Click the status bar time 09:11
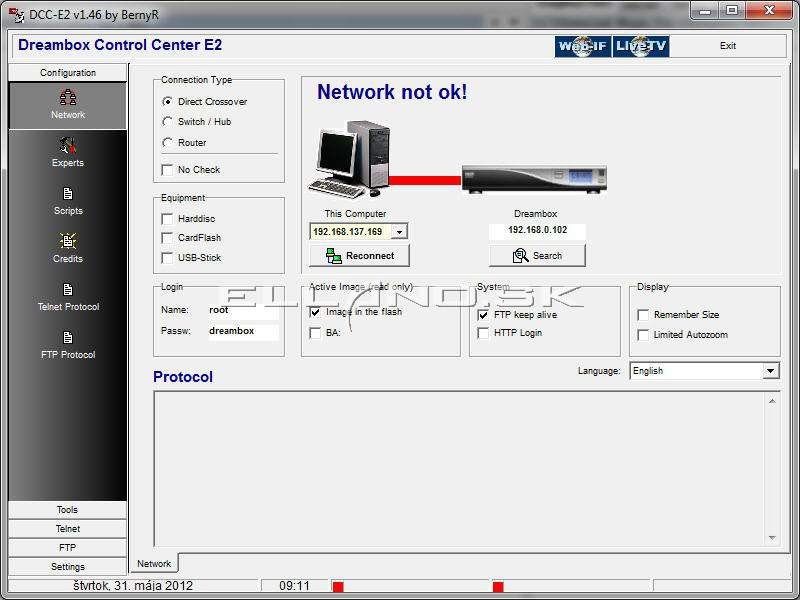The width and height of the screenshot is (800, 600). click(x=294, y=585)
